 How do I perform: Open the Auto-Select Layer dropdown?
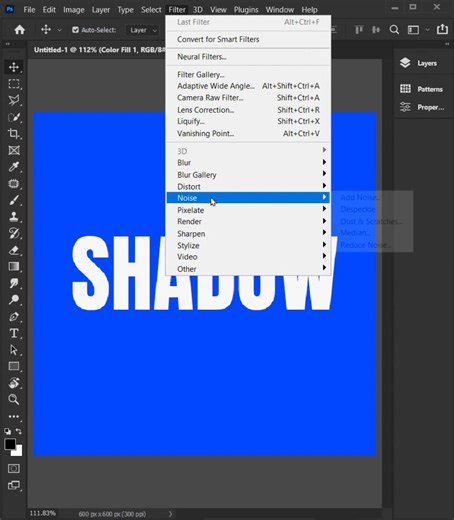tap(143, 30)
